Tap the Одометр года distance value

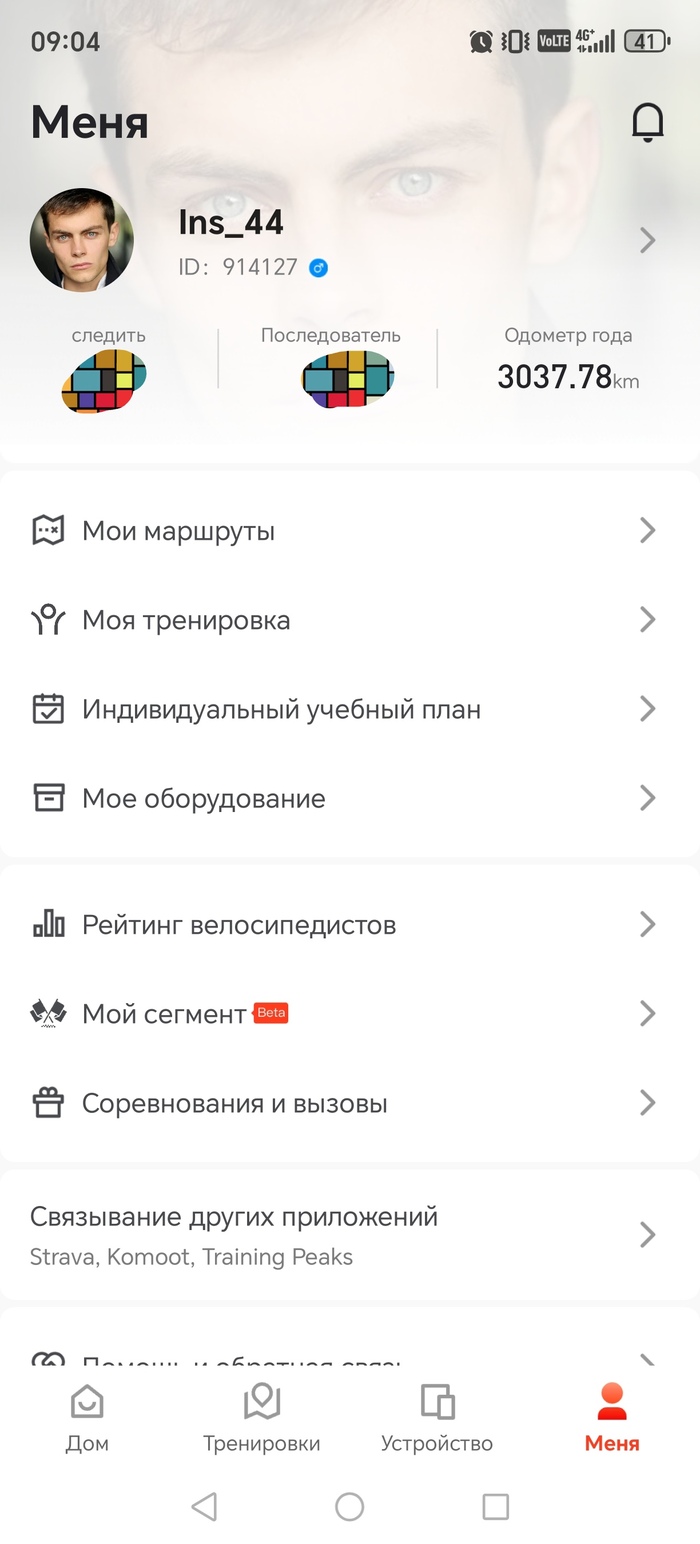(566, 377)
